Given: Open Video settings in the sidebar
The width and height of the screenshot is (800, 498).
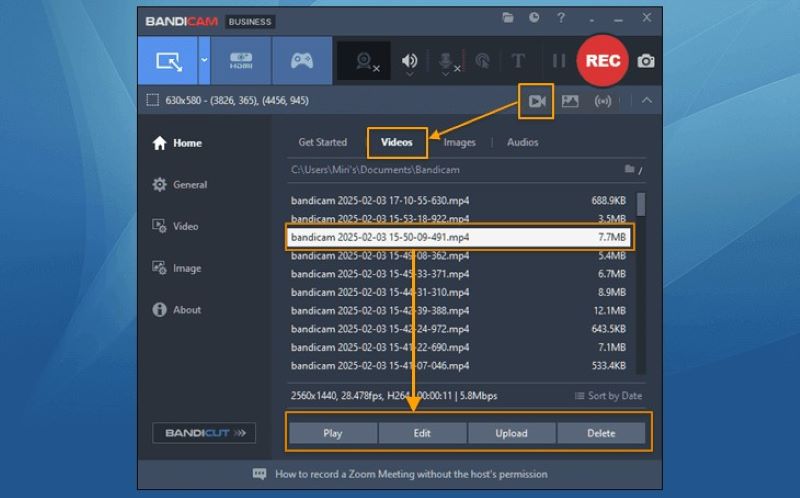Looking at the screenshot, I should point(175,226).
